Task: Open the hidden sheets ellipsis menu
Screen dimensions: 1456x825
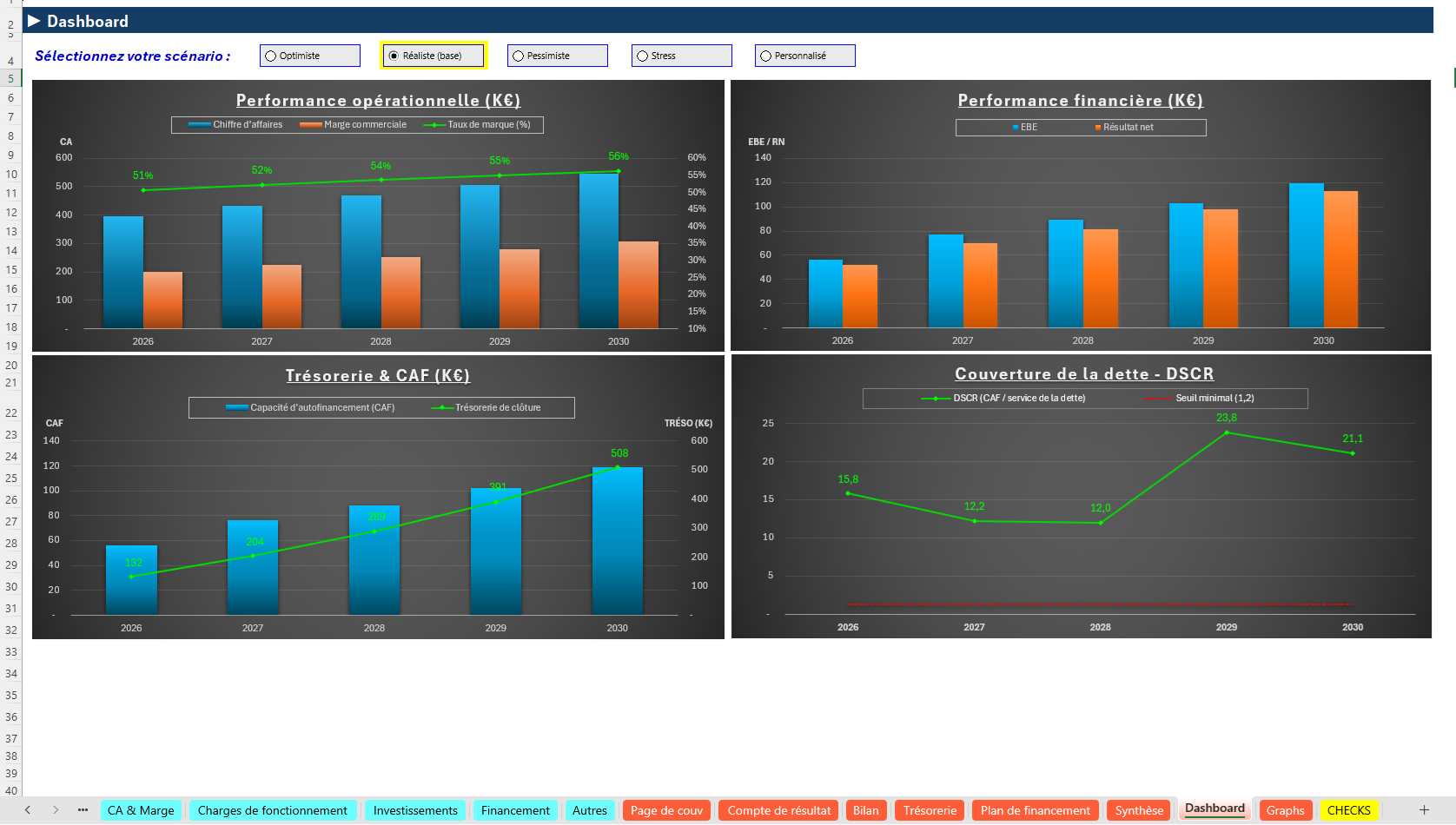Action: click(x=83, y=810)
